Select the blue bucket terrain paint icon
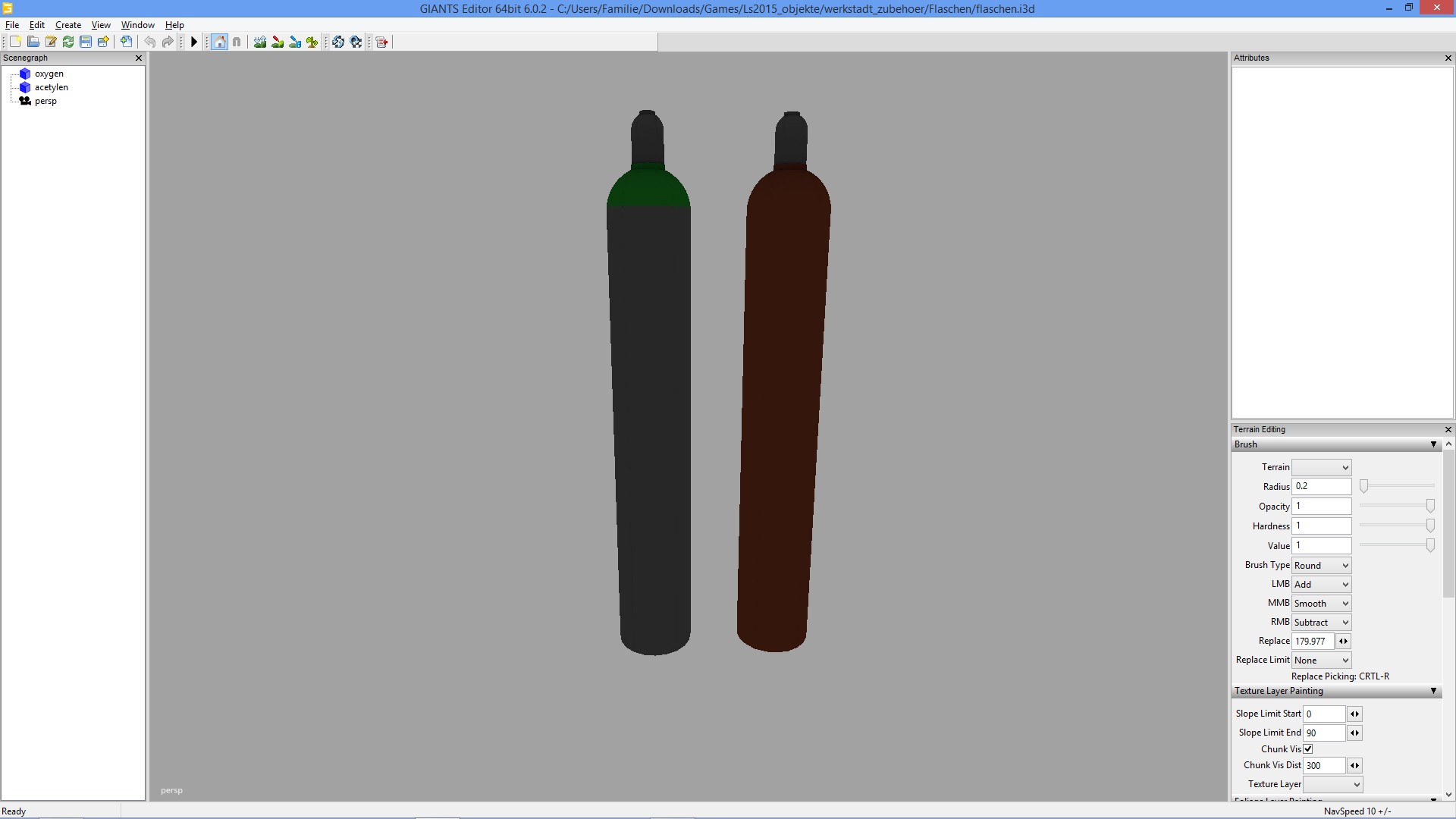This screenshot has width=1456, height=819. coord(295,42)
